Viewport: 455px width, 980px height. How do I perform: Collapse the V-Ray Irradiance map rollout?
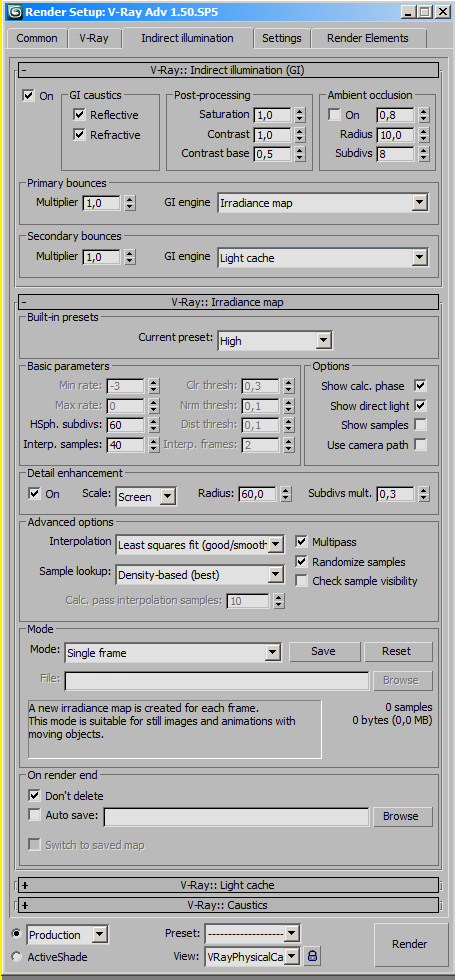(x=228, y=302)
